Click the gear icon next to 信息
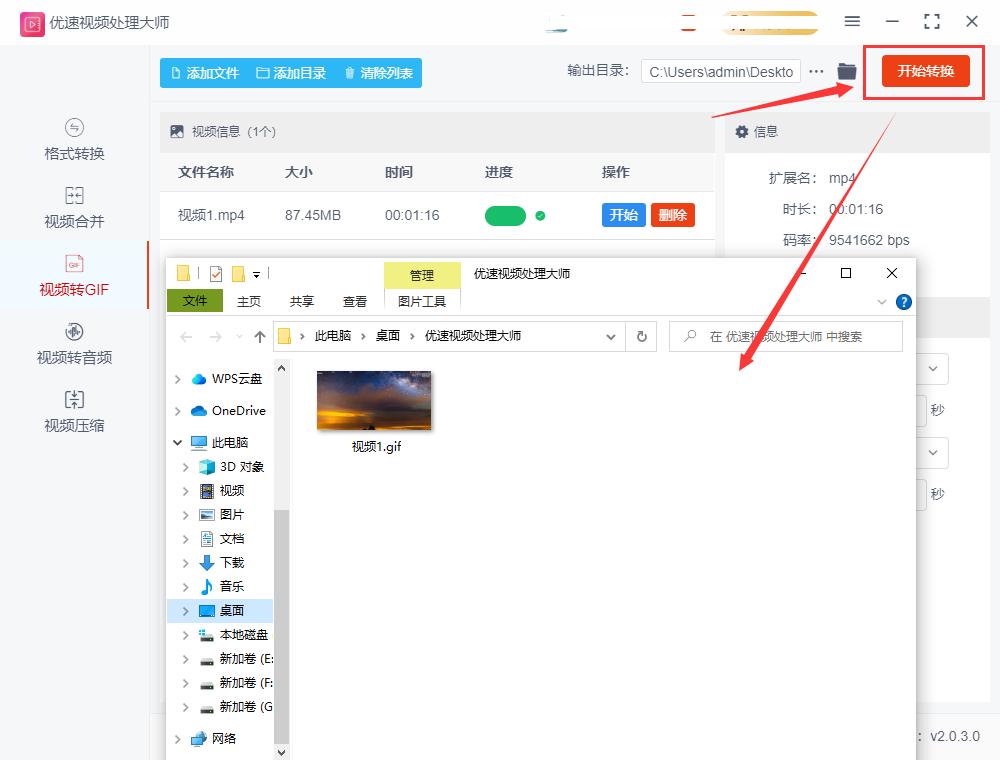The width and height of the screenshot is (1000, 760). pos(740,131)
